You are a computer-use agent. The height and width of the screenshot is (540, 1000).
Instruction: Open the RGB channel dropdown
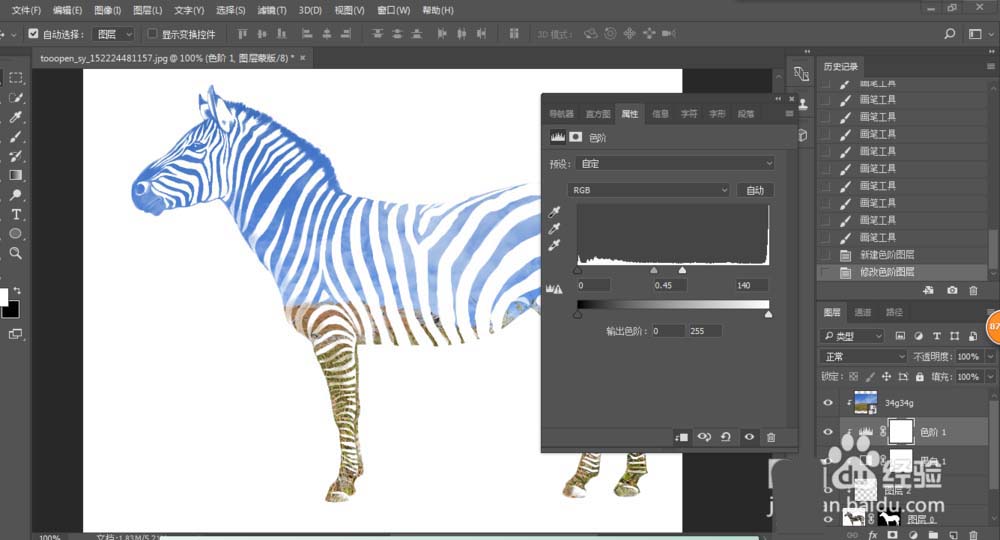coord(648,190)
